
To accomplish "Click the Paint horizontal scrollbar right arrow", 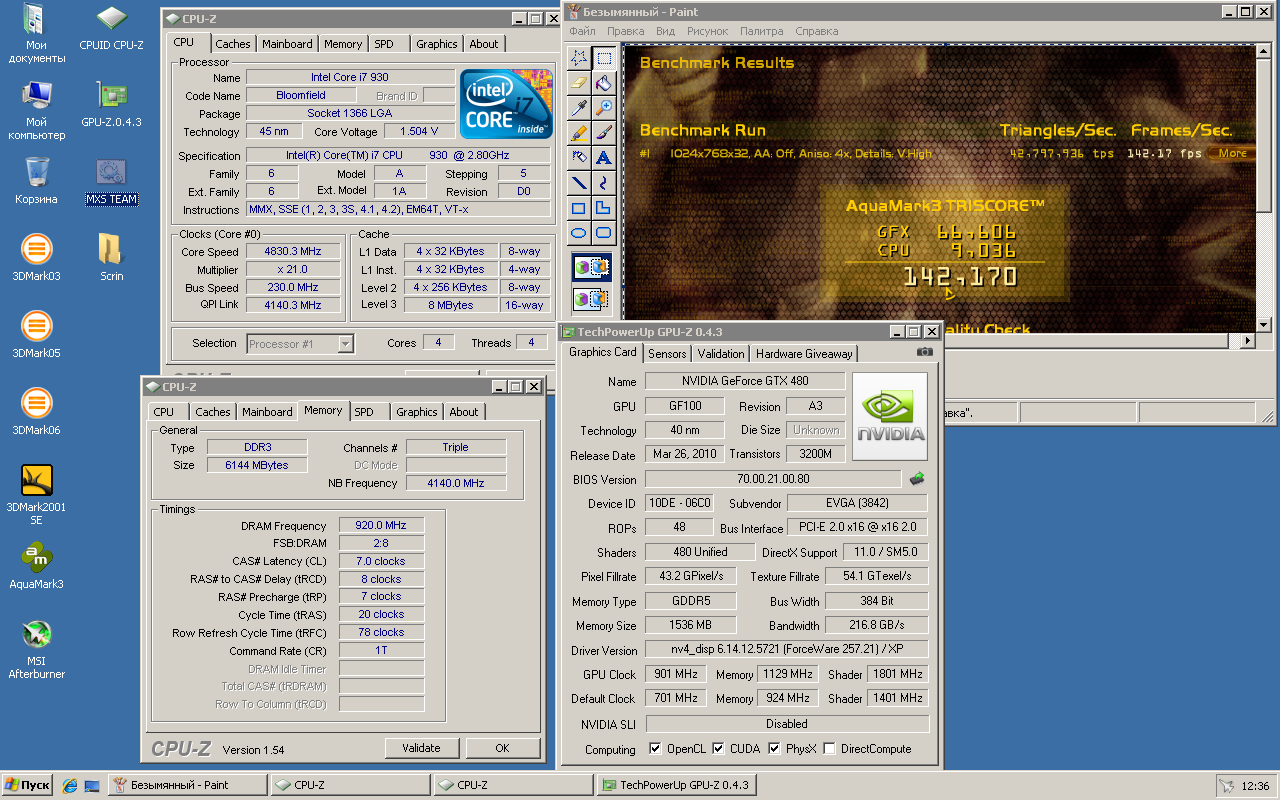I will tap(1247, 341).
